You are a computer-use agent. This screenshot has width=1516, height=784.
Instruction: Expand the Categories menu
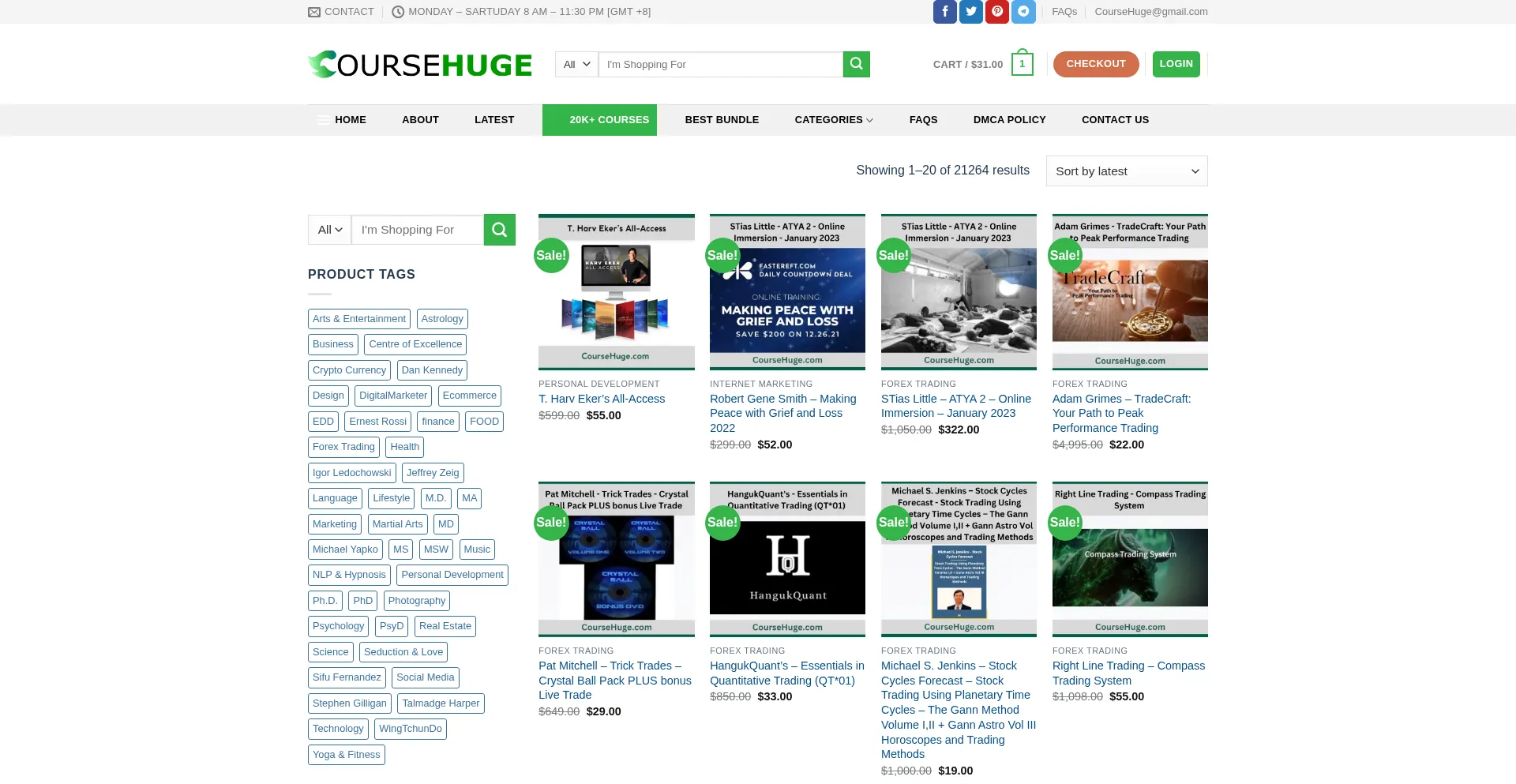833,120
